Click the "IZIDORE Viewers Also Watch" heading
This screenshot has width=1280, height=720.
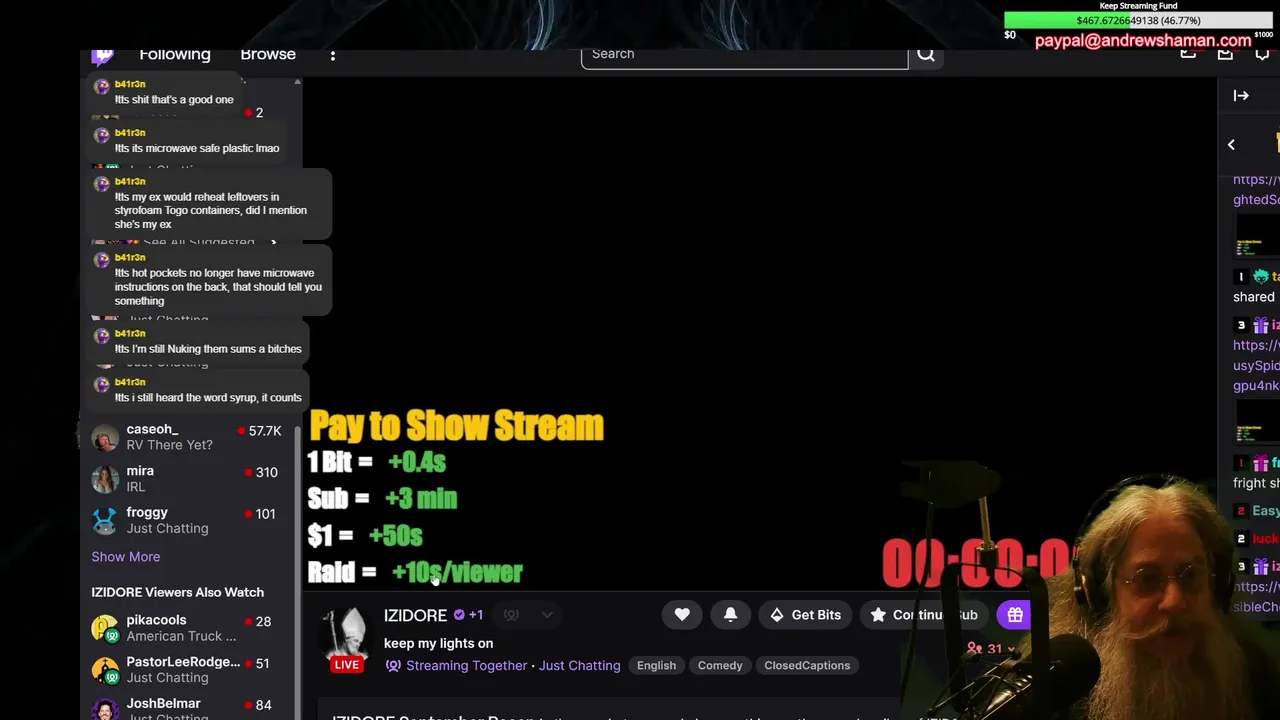(177, 593)
